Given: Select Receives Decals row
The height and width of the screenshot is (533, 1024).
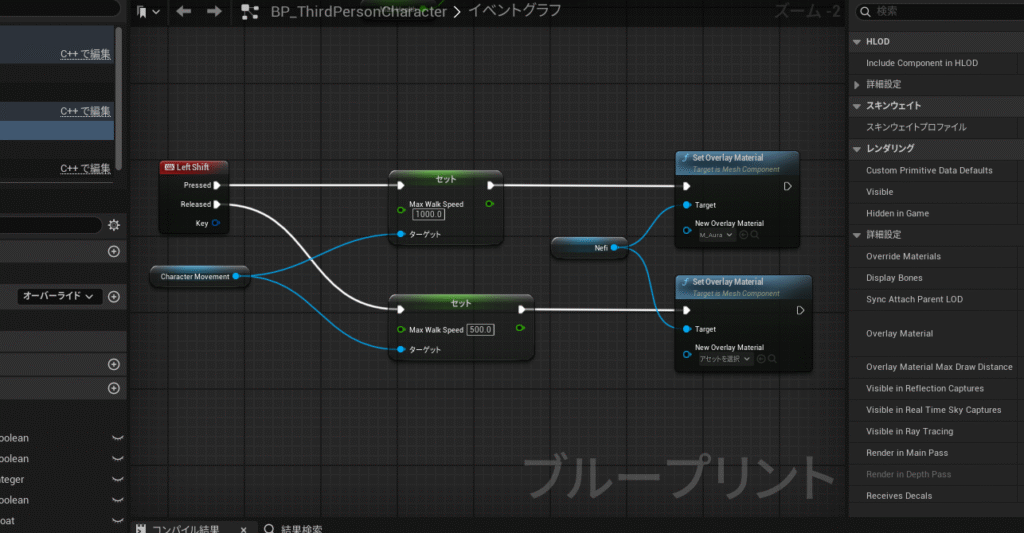Looking at the screenshot, I should click(x=936, y=496).
